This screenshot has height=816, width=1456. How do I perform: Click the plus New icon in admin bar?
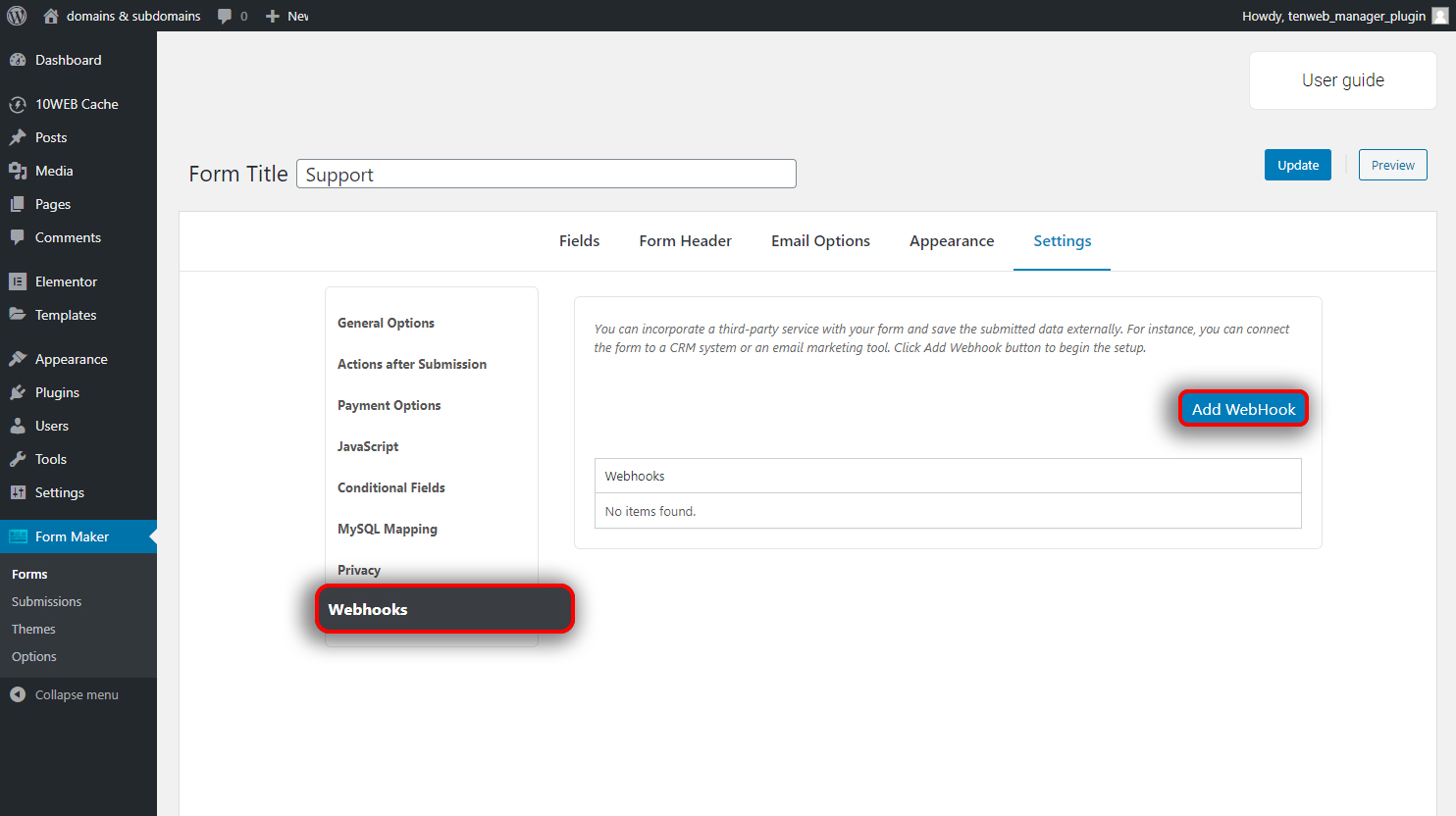(x=273, y=16)
